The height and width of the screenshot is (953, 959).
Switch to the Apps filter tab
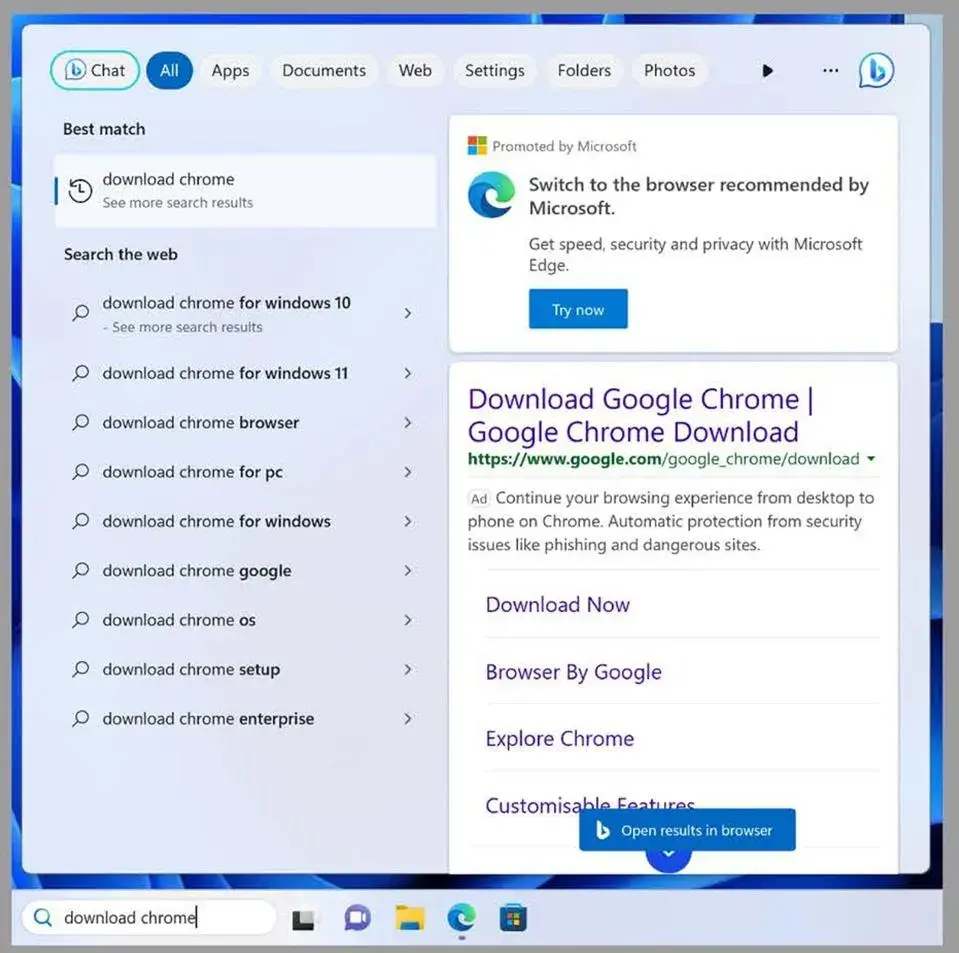[230, 71]
